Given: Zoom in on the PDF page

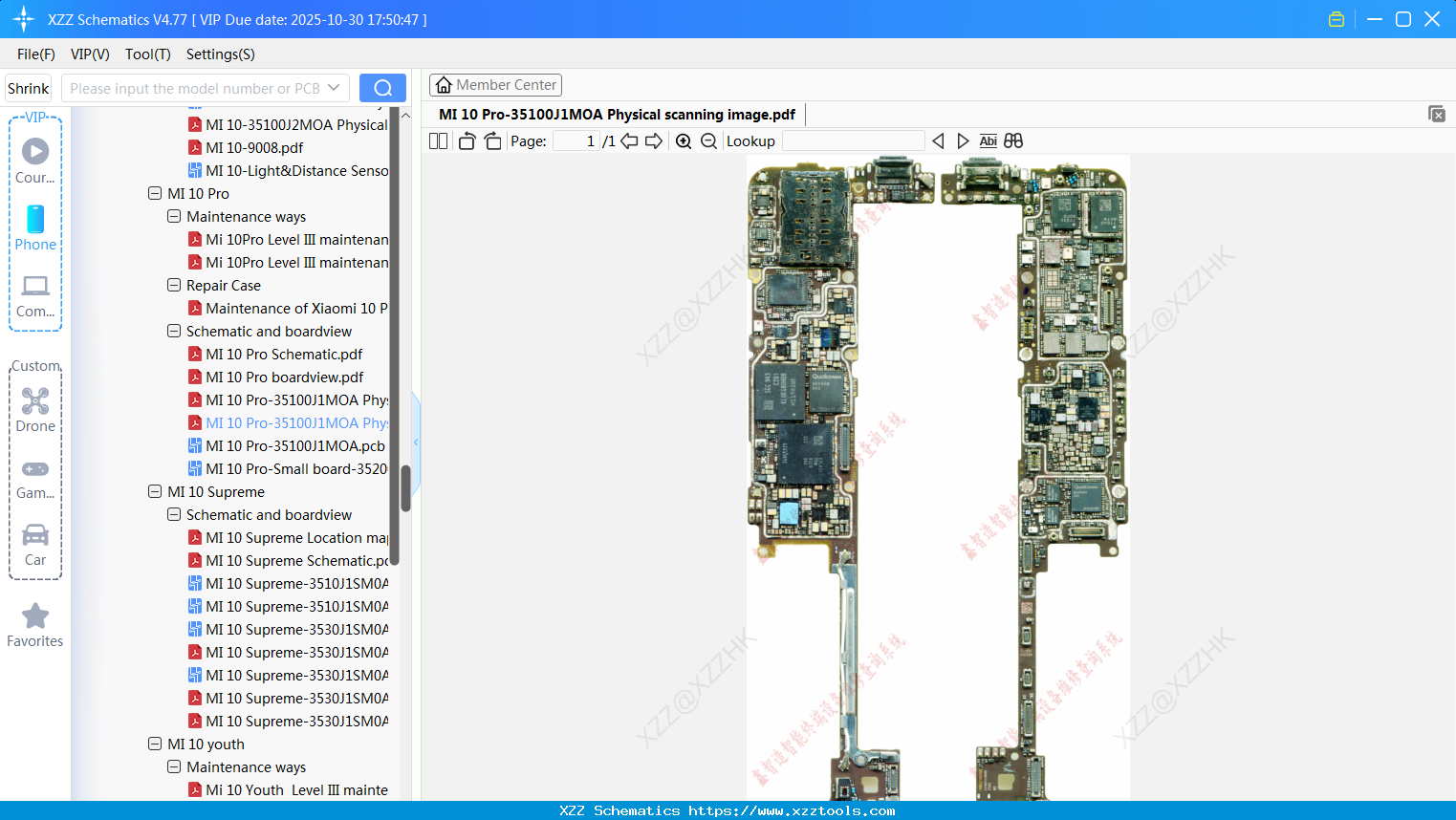Looking at the screenshot, I should pos(684,140).
